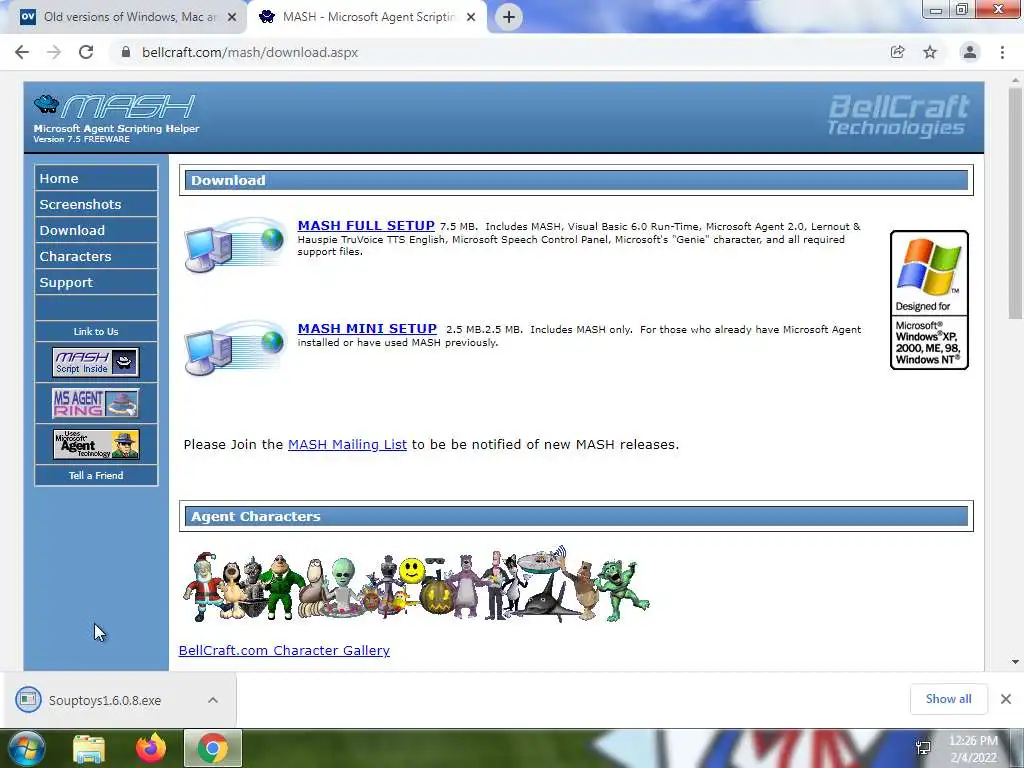Click scrollbar down arrow
The width and height of the screenshot is (1024, 768).
click(1015, 662)
